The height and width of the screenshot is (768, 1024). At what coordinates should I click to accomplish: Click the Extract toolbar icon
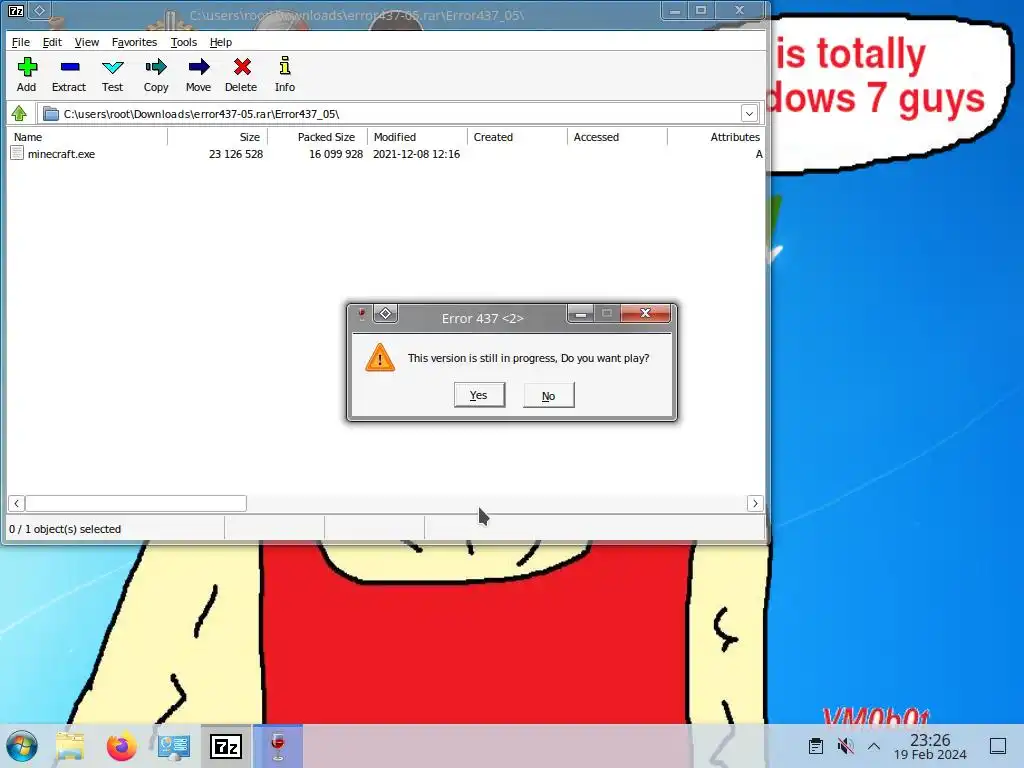point(69,74)
